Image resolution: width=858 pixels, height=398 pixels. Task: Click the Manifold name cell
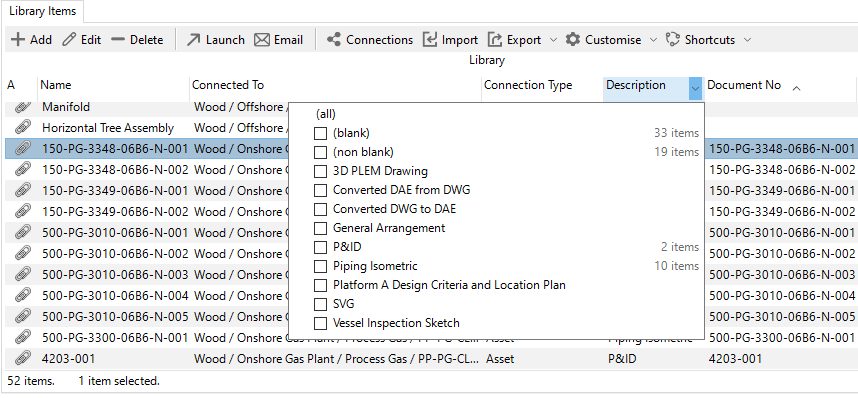click(x=66, y=107)
